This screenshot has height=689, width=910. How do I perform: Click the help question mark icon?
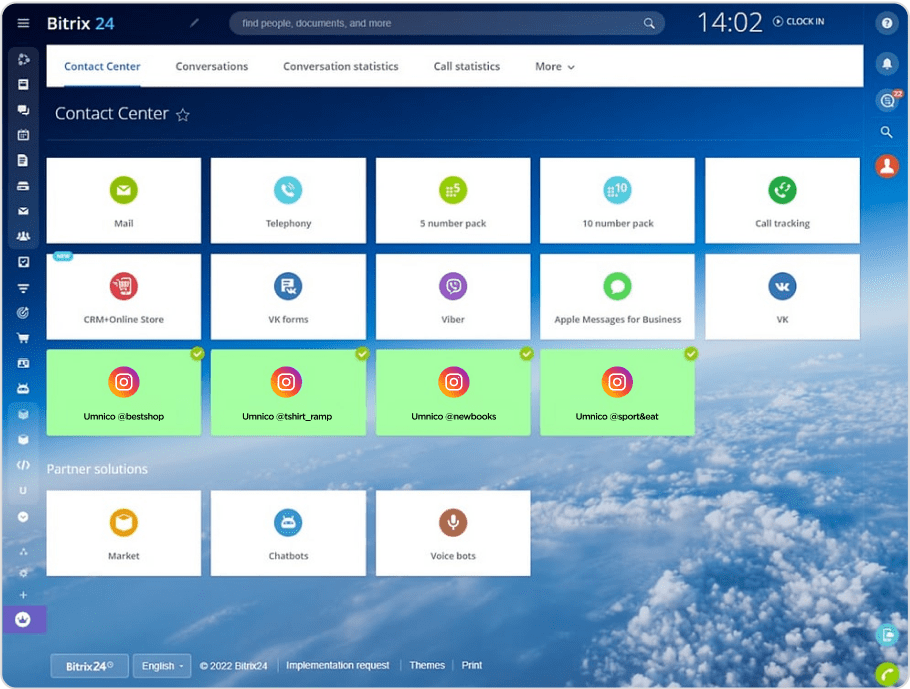click(x=886, y=23)
